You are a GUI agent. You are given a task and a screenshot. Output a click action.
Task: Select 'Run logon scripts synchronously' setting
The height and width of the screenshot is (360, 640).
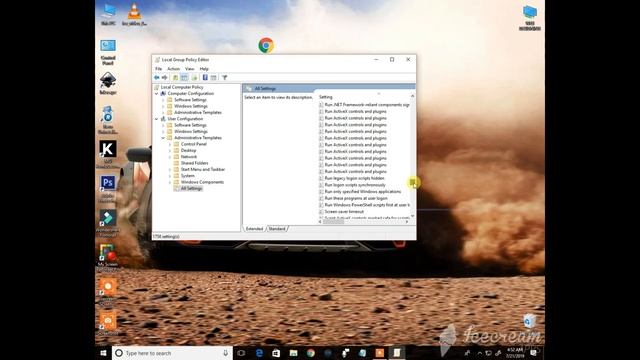352,185
